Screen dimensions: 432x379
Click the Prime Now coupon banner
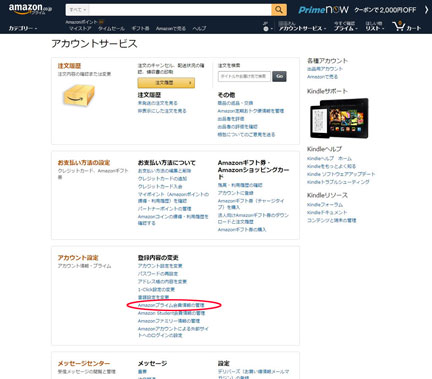357,10
